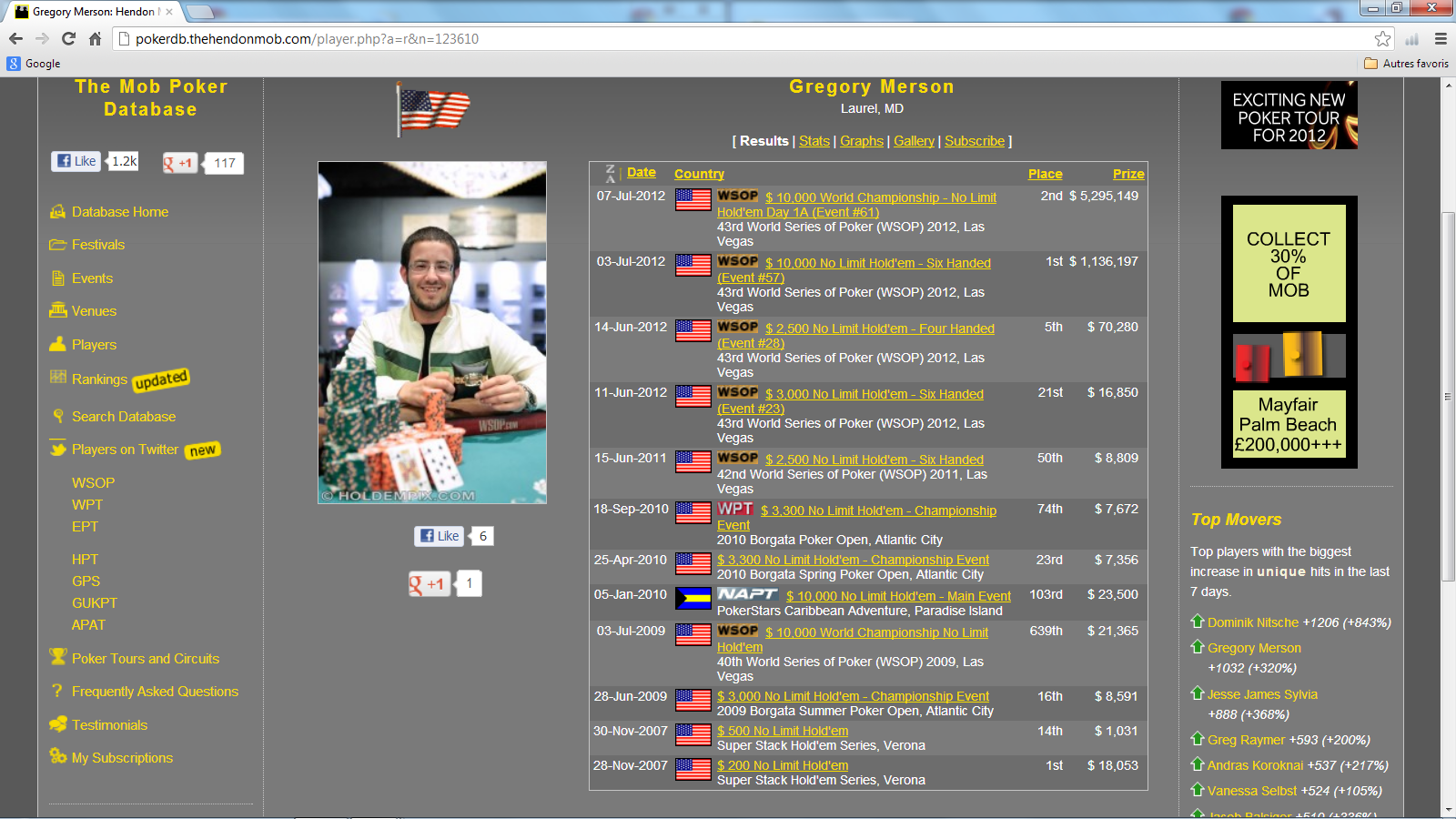The width and height of the screenshot is (1456, 819).
Task: Click the NAPT logo in the 05-Jan-2010 row
Action: (747, 594)
